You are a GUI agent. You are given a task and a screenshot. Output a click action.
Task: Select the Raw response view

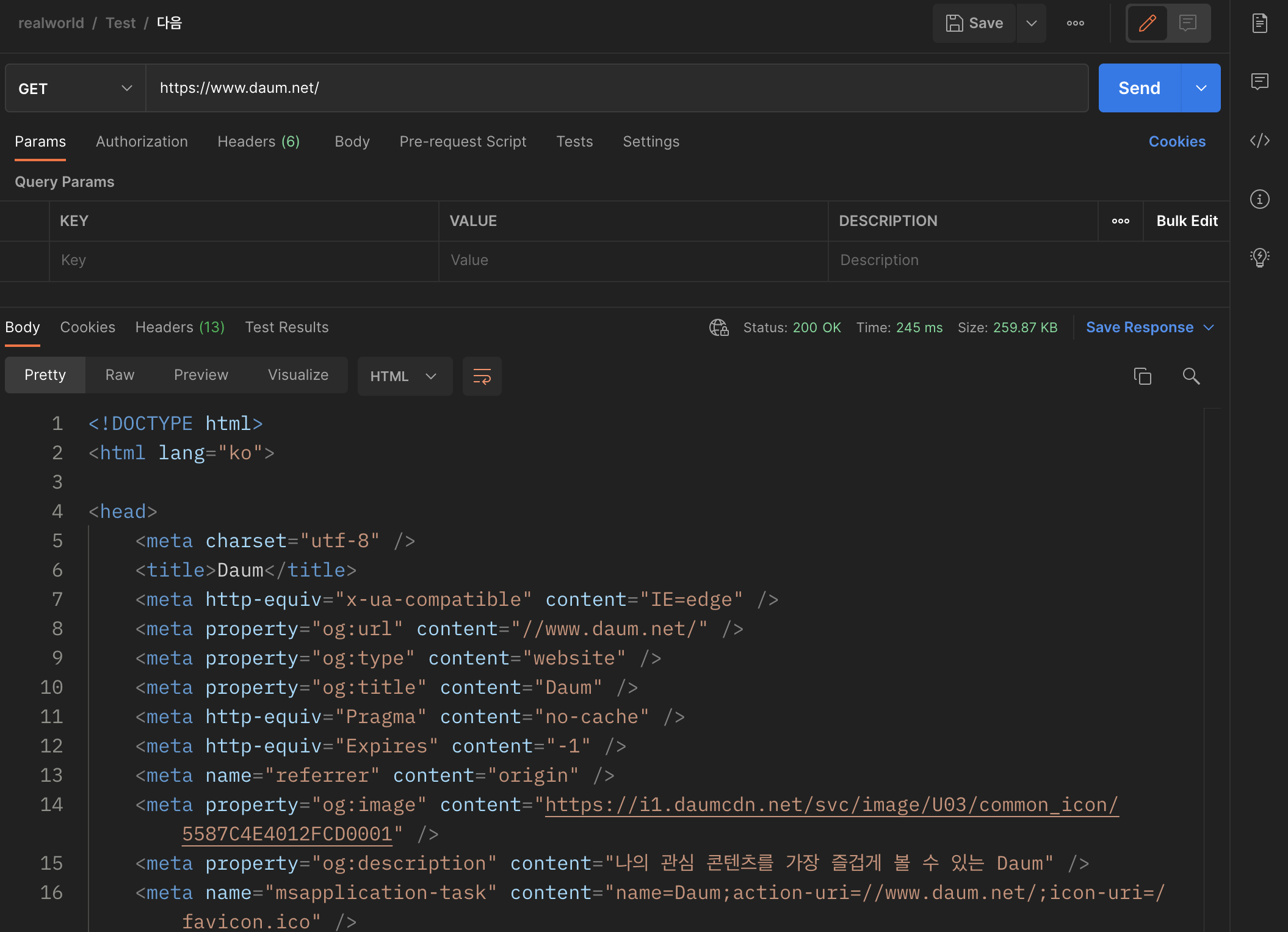coord(120,375)
